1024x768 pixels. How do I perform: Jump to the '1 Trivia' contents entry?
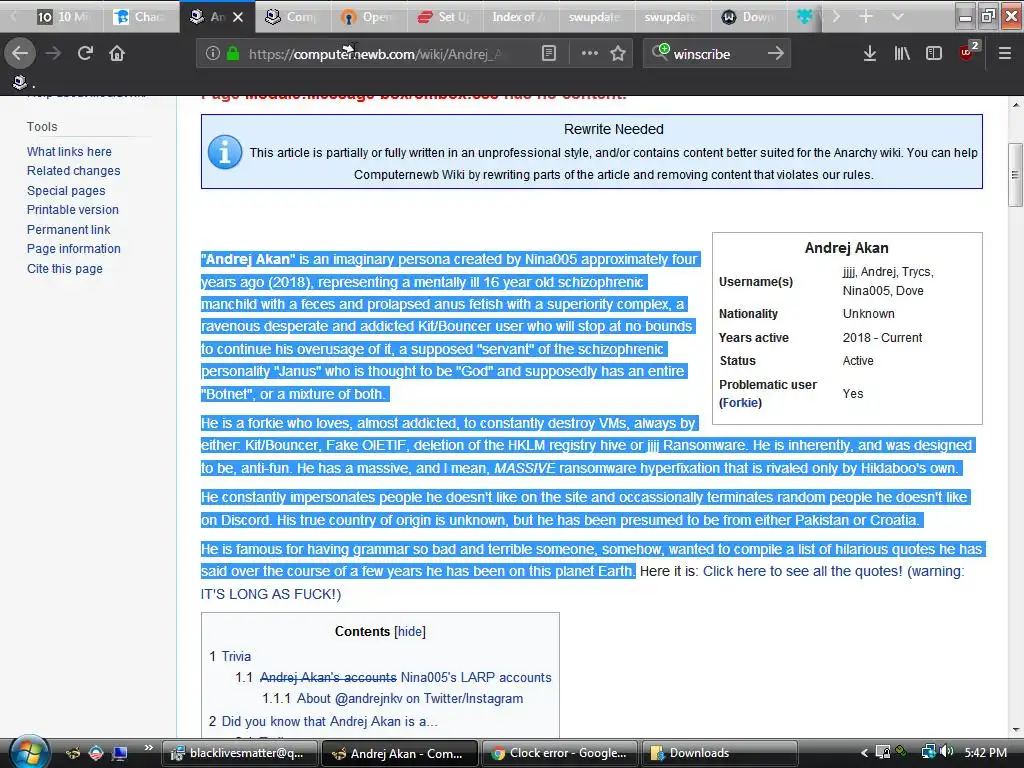[230, 656]
